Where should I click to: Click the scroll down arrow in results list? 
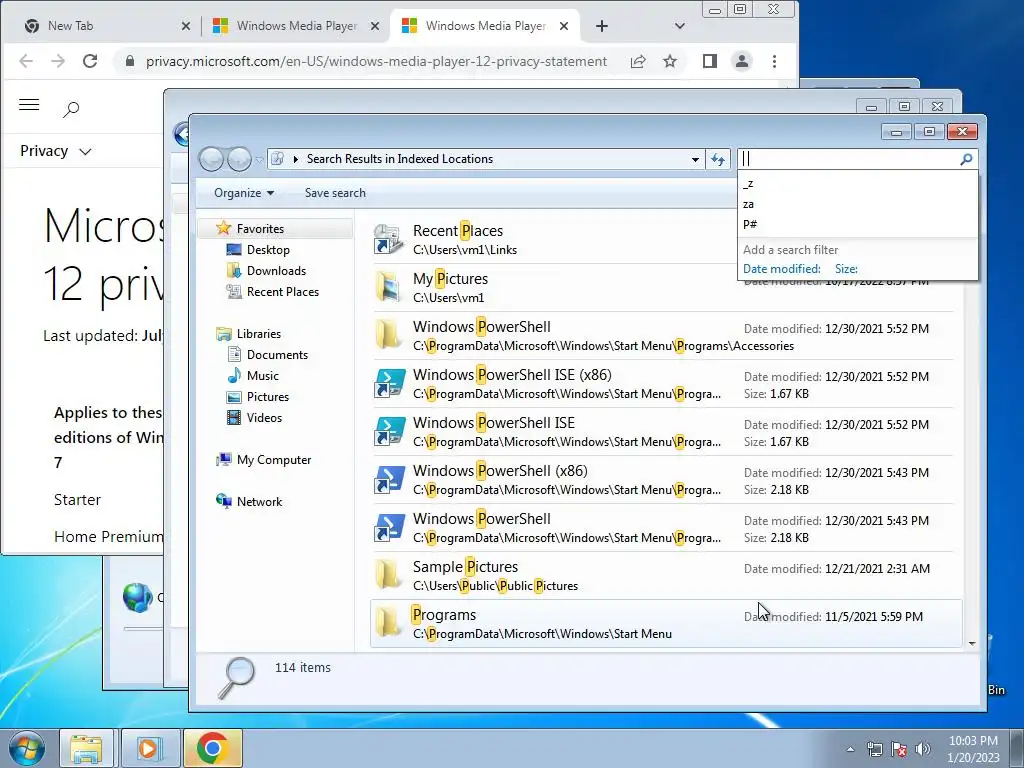(972, 643)
